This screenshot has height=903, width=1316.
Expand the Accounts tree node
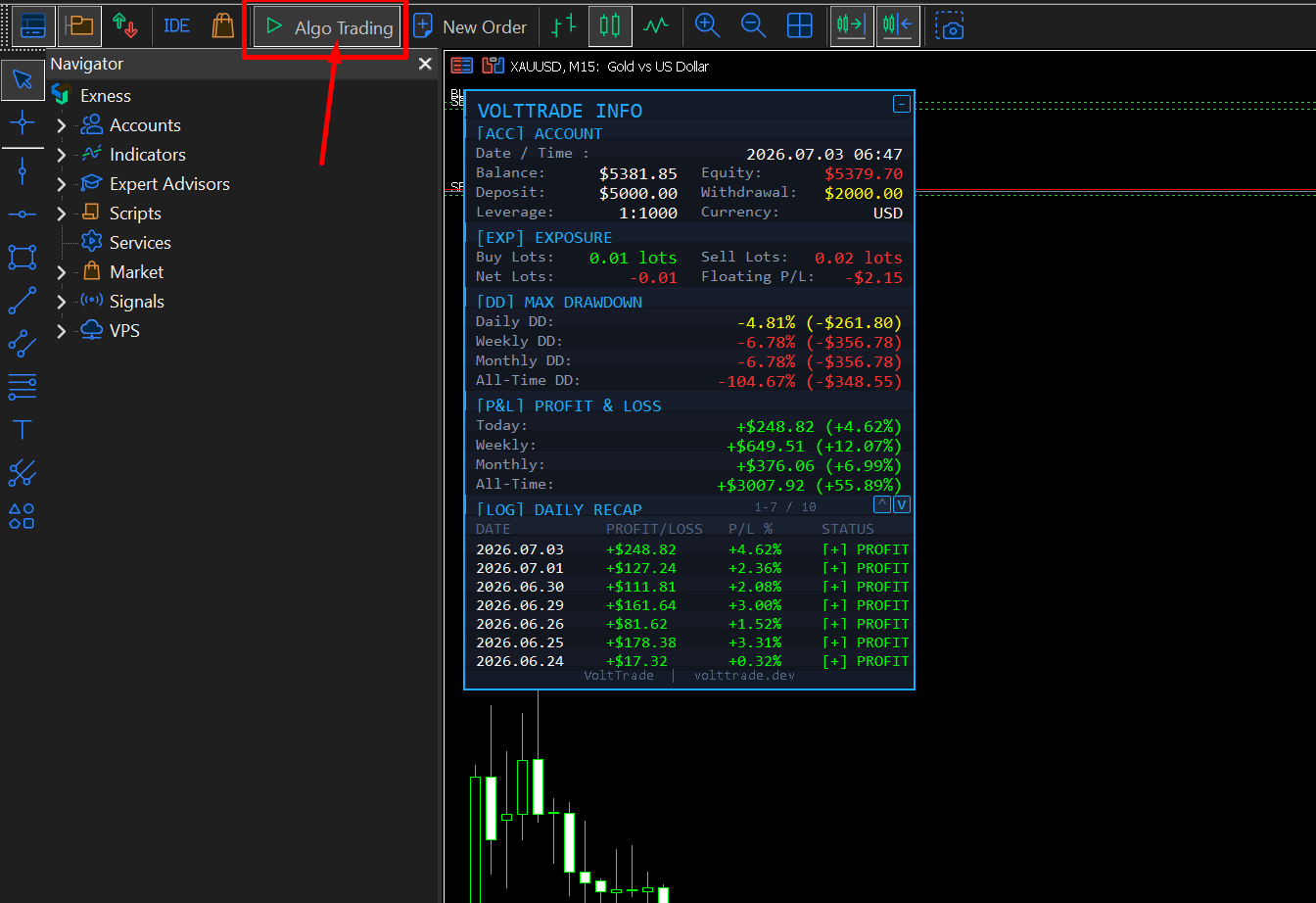pyautogui.click(x=62, y=125)
